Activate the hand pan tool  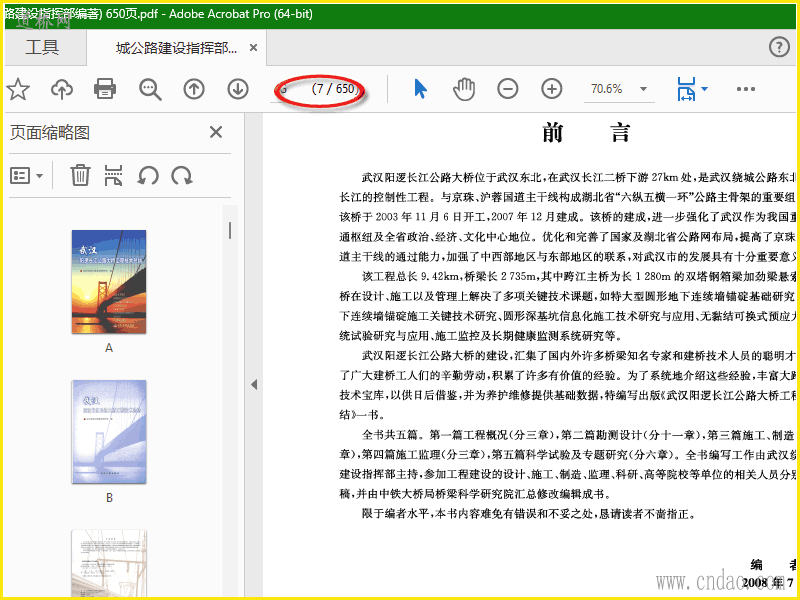pos(464,89)
